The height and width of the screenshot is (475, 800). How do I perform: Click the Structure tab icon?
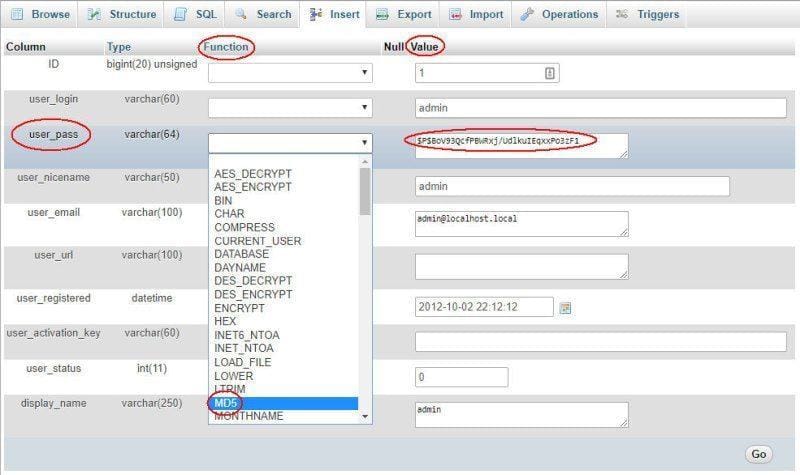pyautogui.click(x=94, y=14)
